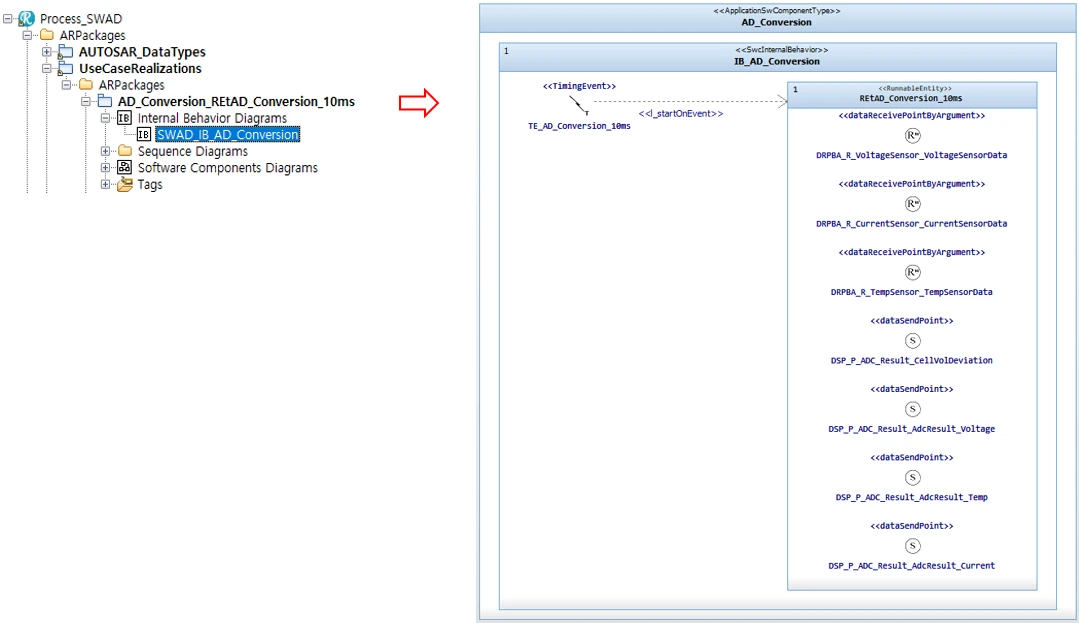Image resolution: width=1079 pixels, height=623 pixels.
Task: Click the SWAD_IB_AD_Conversion diagram IB icon
Action: tap(144, 135)
